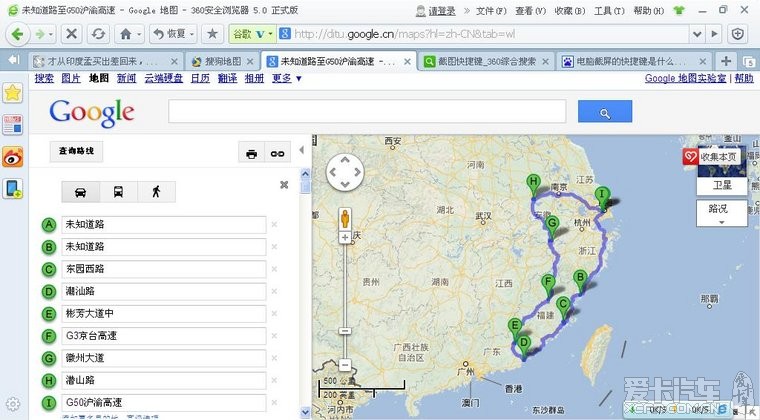
Task: Open the 帮助(H) menu
Action: coord(649,10)
